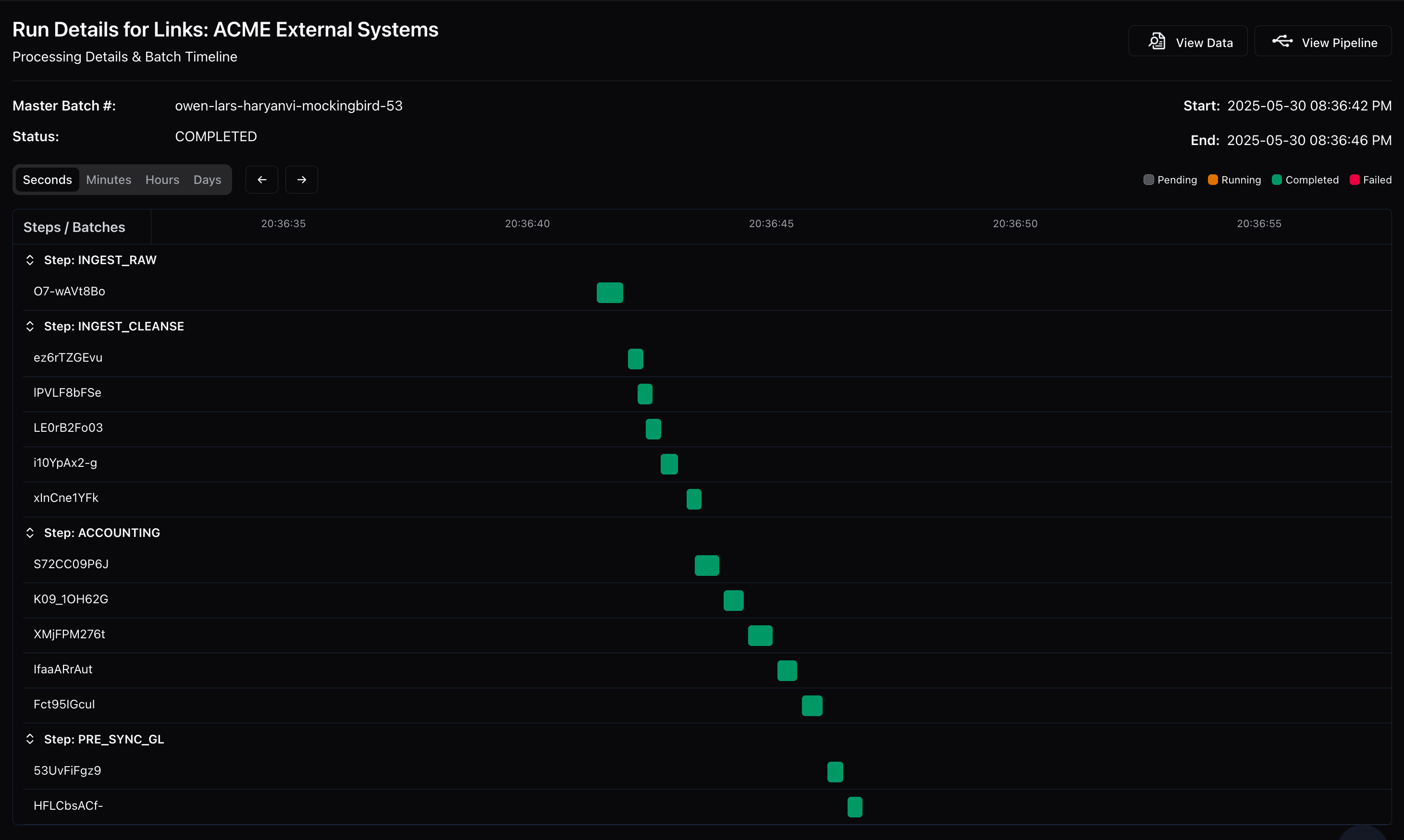Click batch name LE0rB2Fo03
Image resolution: width=1404 pixels, height=840 pixels.
(69, 427)
